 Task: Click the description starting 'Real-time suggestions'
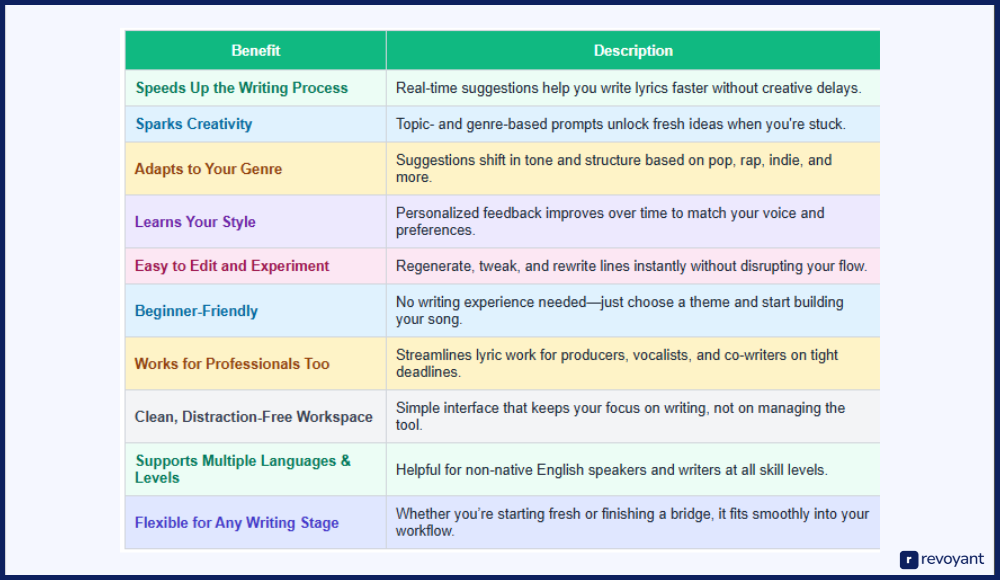tap(628, 88)
